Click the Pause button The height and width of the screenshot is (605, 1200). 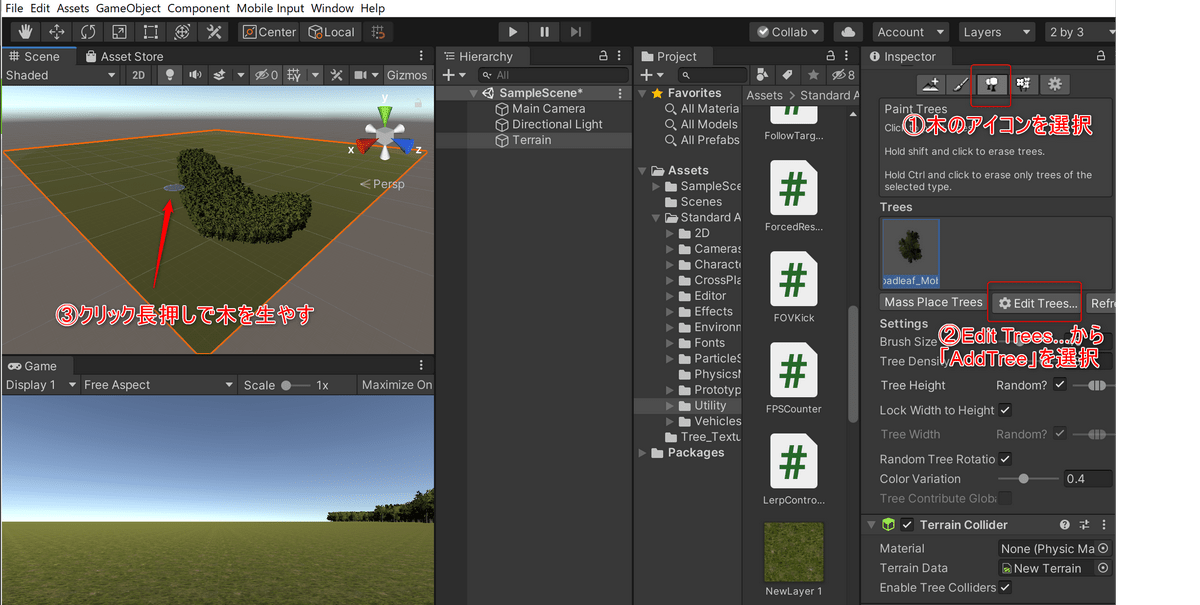(x=544, y=32)
